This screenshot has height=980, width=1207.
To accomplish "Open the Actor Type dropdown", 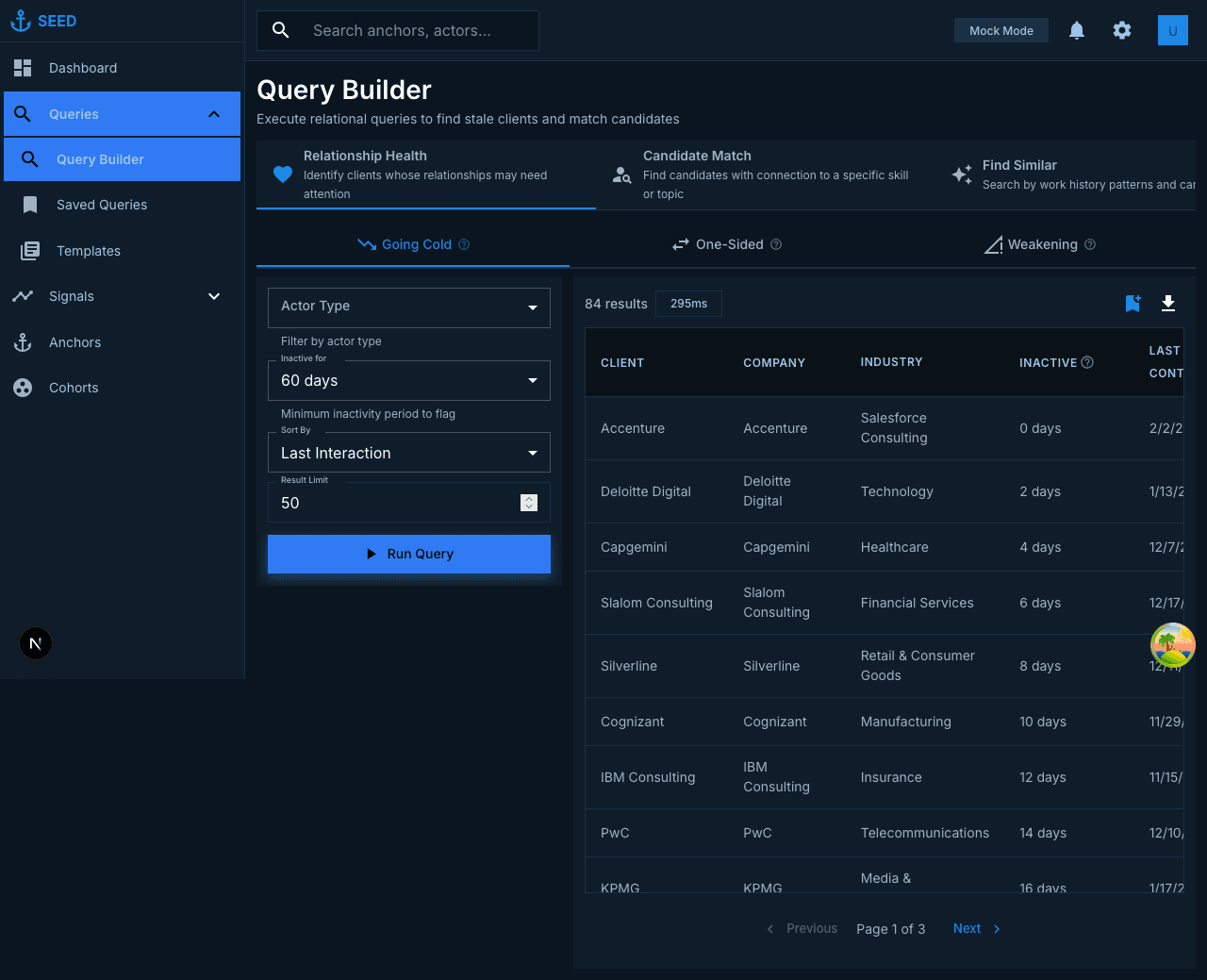I will 408,307.
